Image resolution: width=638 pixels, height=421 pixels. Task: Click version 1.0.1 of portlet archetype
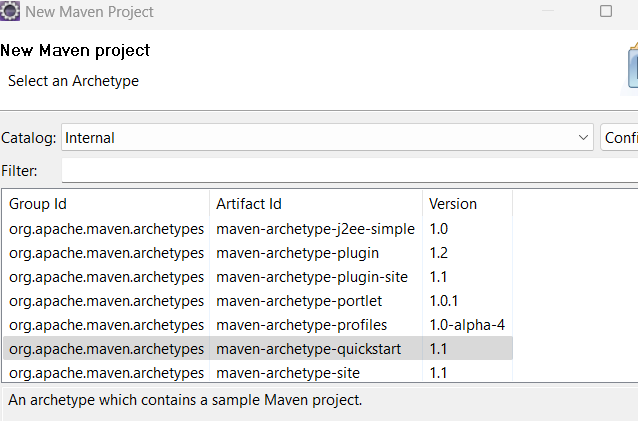tap(444, 301)
